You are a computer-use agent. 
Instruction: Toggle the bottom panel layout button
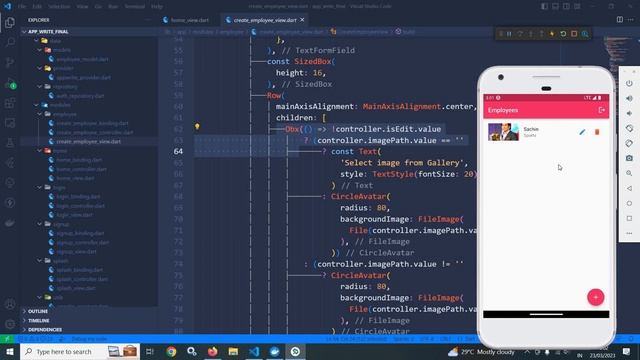click(556, 6)
